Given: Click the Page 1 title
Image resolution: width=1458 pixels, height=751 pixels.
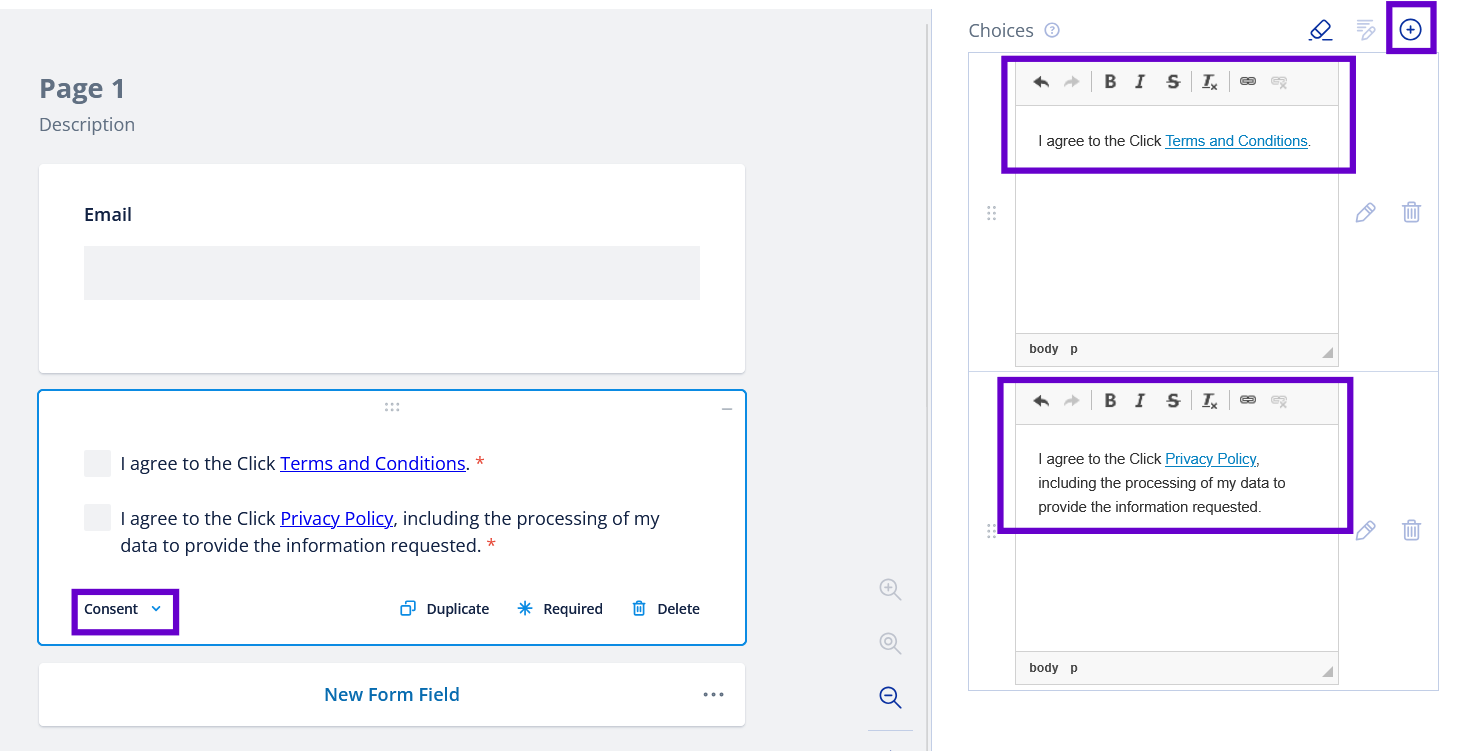Looking at the screenshot, I should click(82, 89).
